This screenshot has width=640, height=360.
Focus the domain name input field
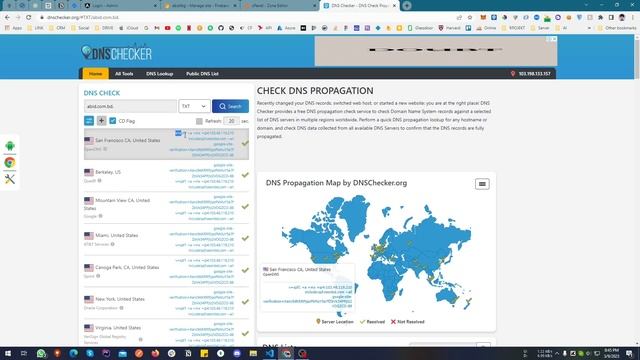[x=130, y=106]
